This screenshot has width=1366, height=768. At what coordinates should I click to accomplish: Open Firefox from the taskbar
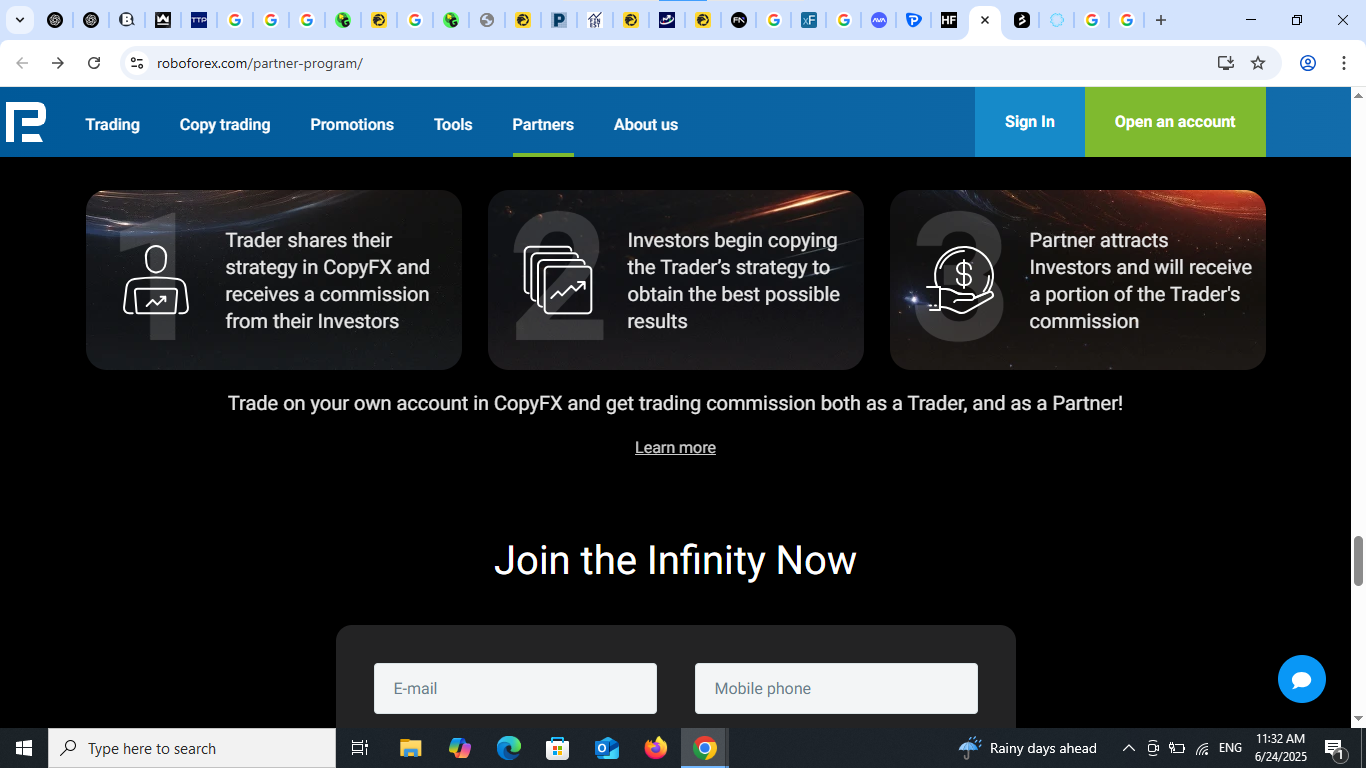pos(656,748)
